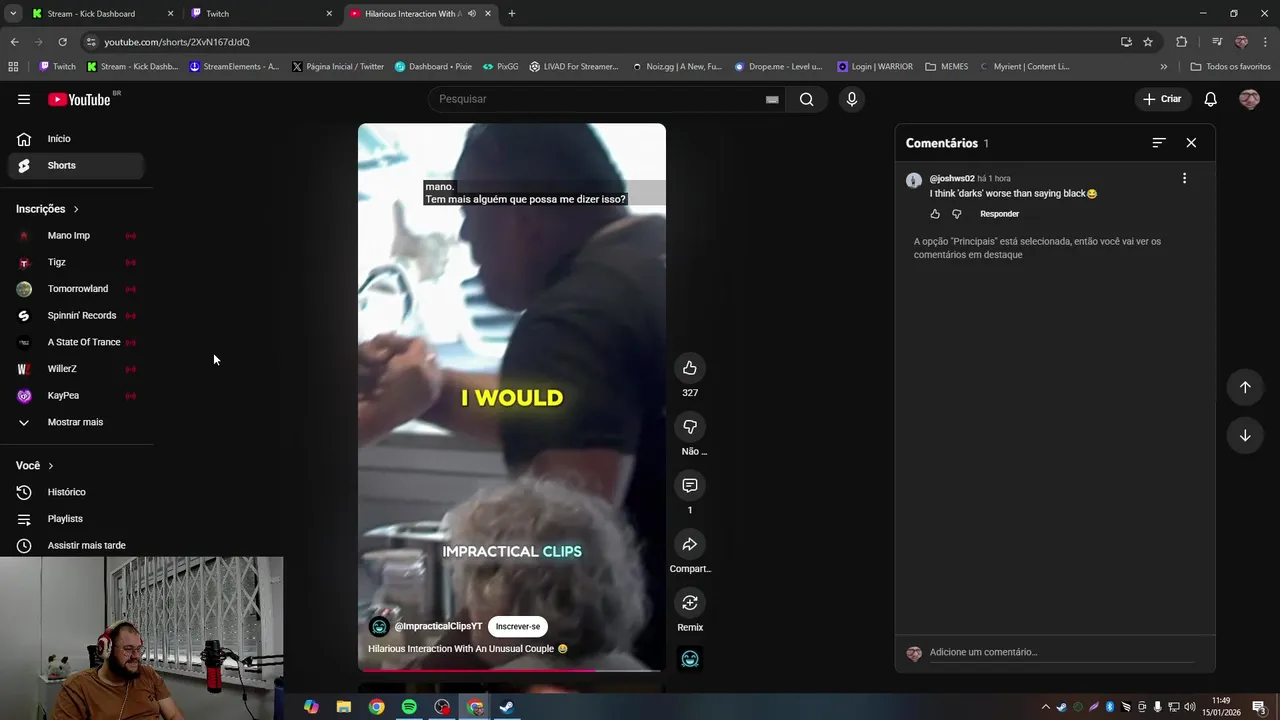Reload the page
The height and width of the screenshot is (720, 1280).
coord(62,42)
